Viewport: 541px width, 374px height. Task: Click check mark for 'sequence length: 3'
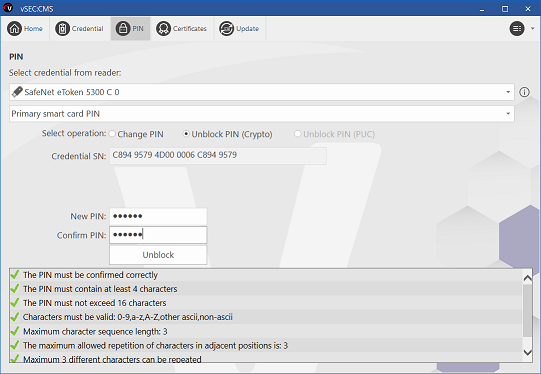coord(14,331)
